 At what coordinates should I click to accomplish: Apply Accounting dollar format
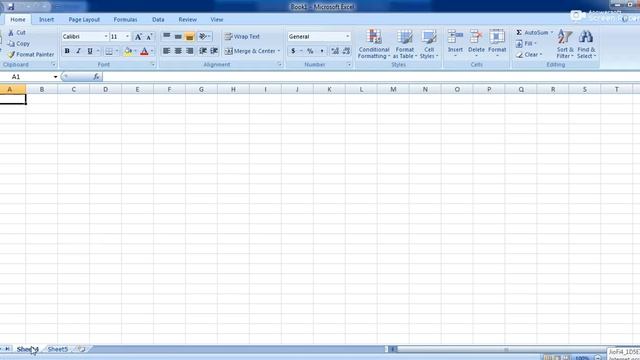[293, 51]
